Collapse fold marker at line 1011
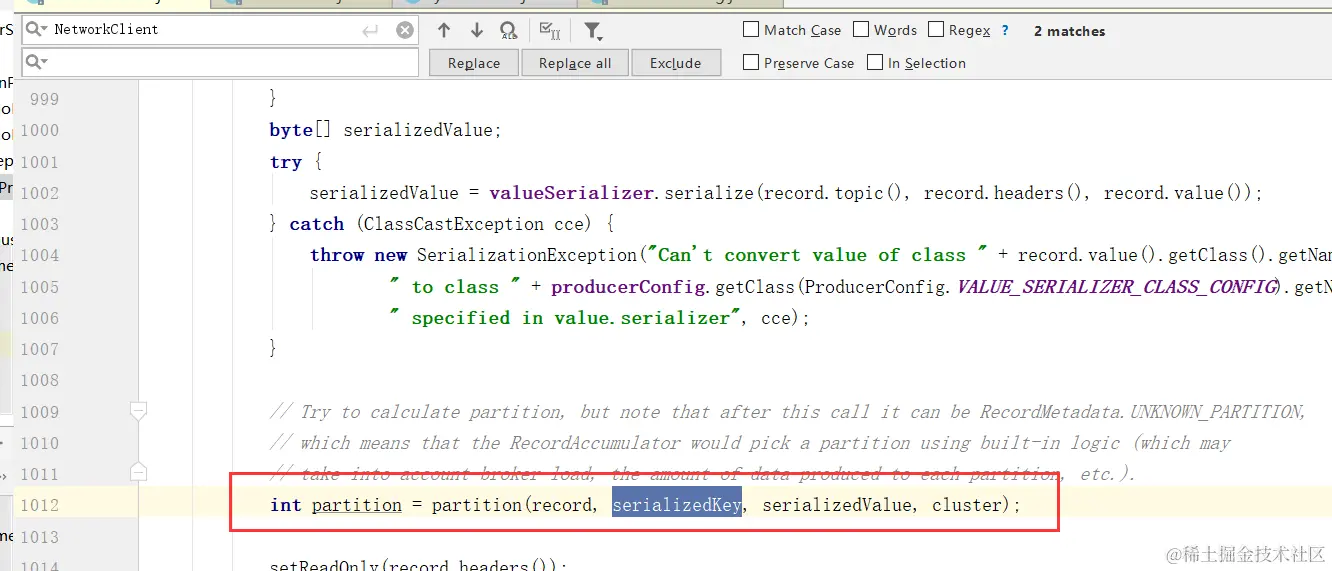 (138, 471)
